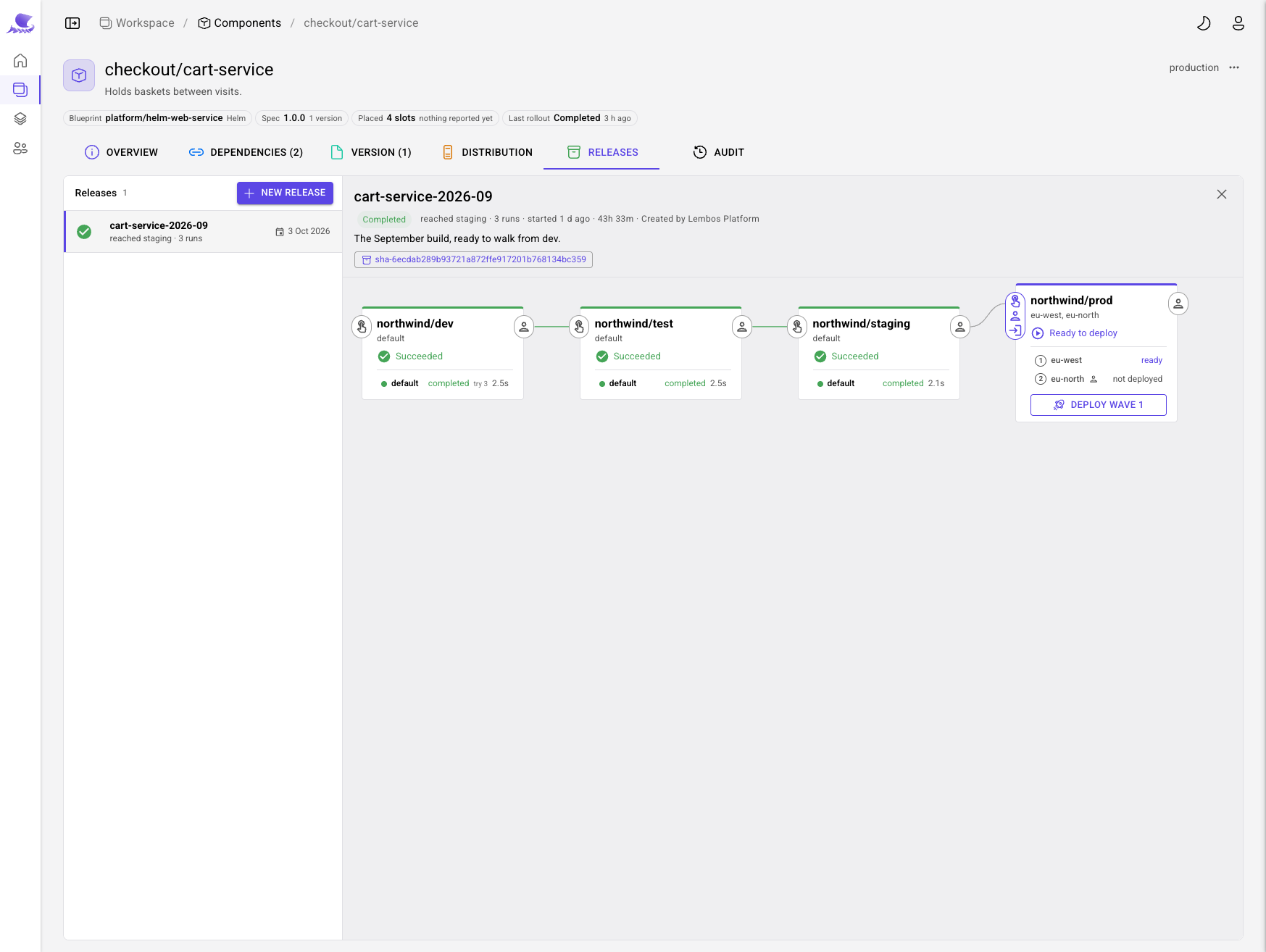Open the user account icon
The image size is (1266, 952).
(x=1238, y=23)
